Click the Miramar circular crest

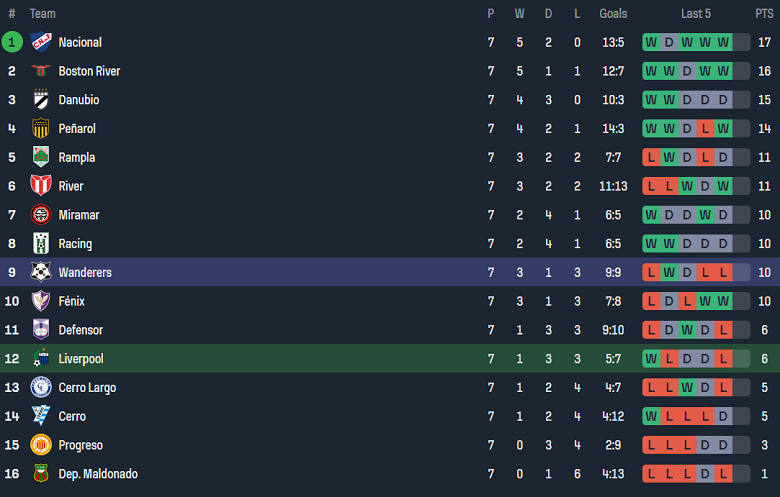click(41, 215)
